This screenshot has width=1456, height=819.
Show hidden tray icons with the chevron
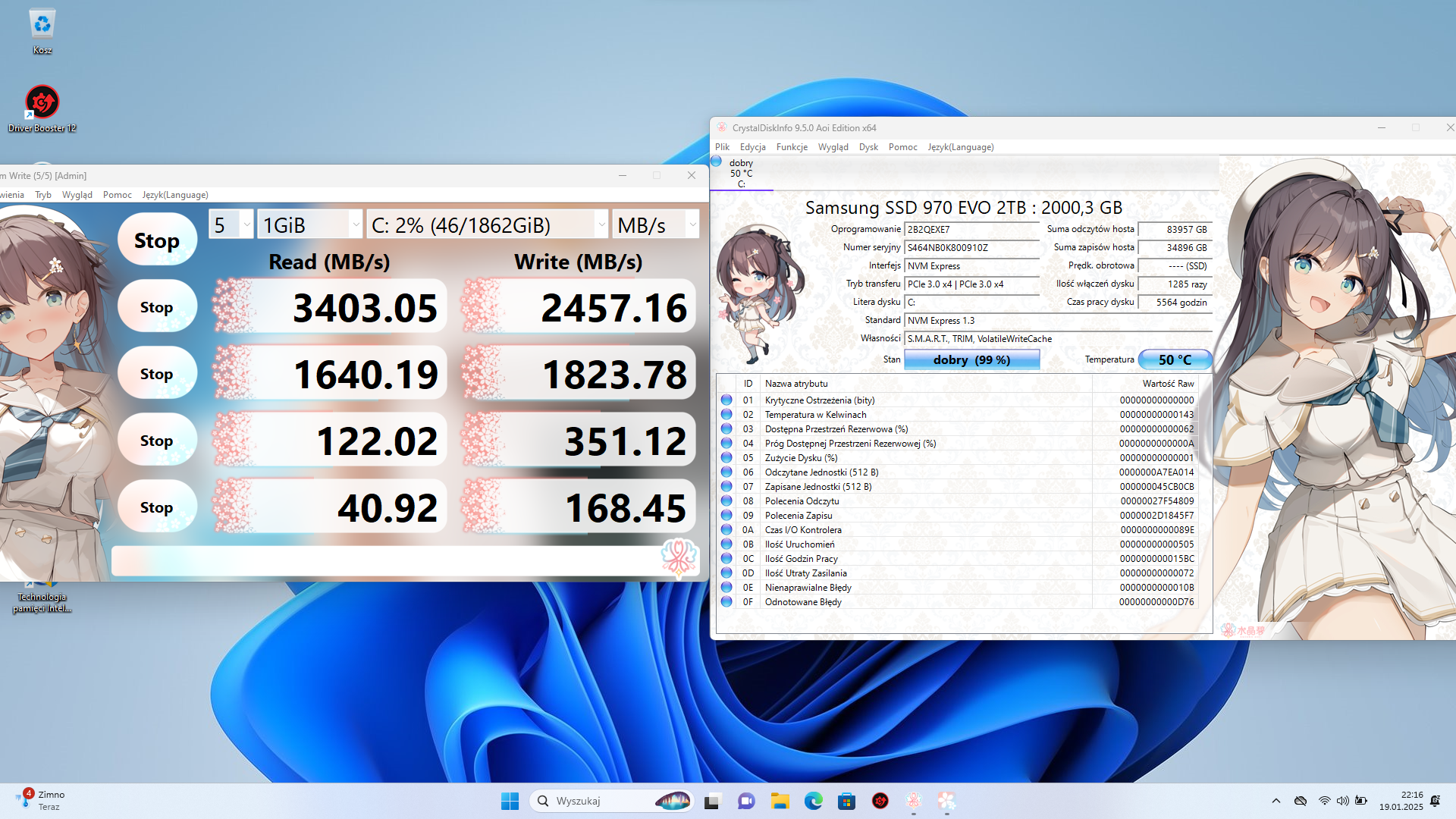(1276, 801)
